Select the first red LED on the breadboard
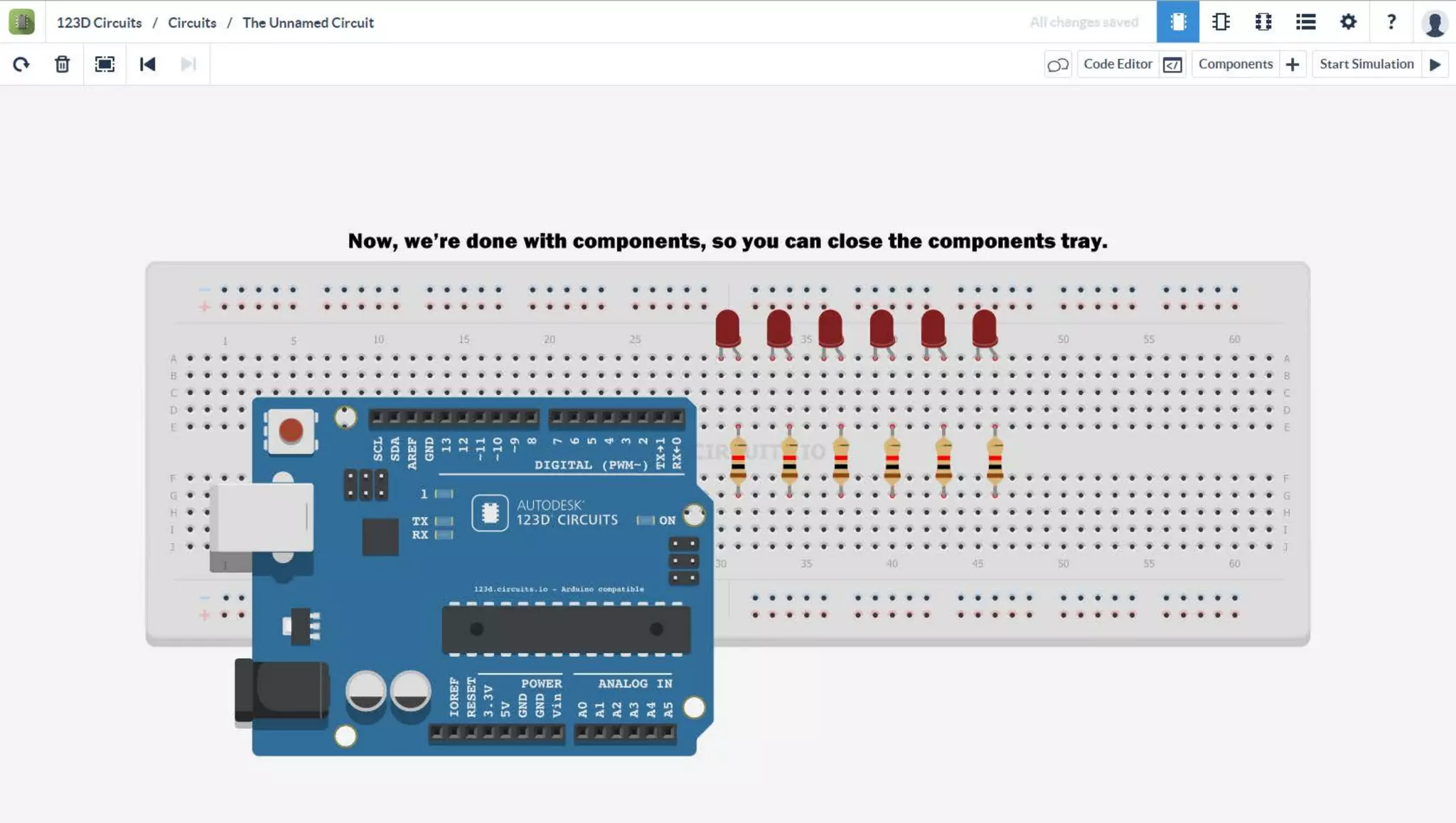1456x823 pixels. (x=727, y=329)
